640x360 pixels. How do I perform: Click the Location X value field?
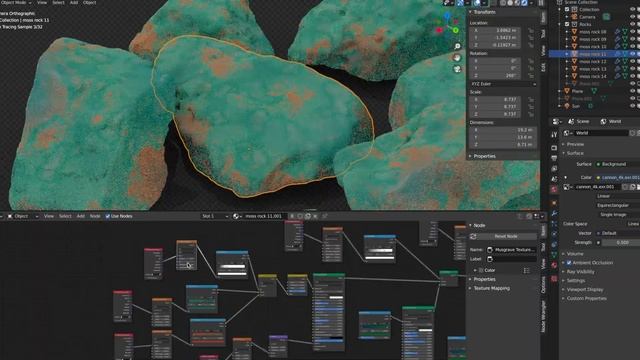pyautogui.click(x=496, y=31)
